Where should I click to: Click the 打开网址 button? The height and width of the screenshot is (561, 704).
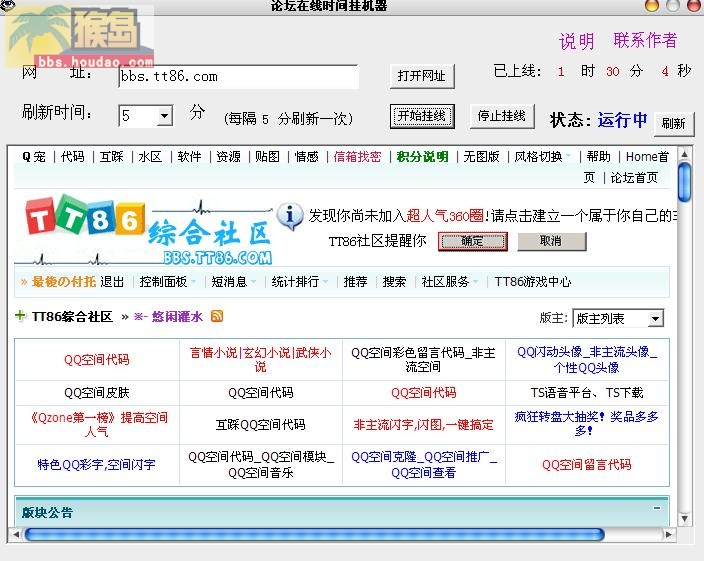pyautogui.click(x=422, y=76)
